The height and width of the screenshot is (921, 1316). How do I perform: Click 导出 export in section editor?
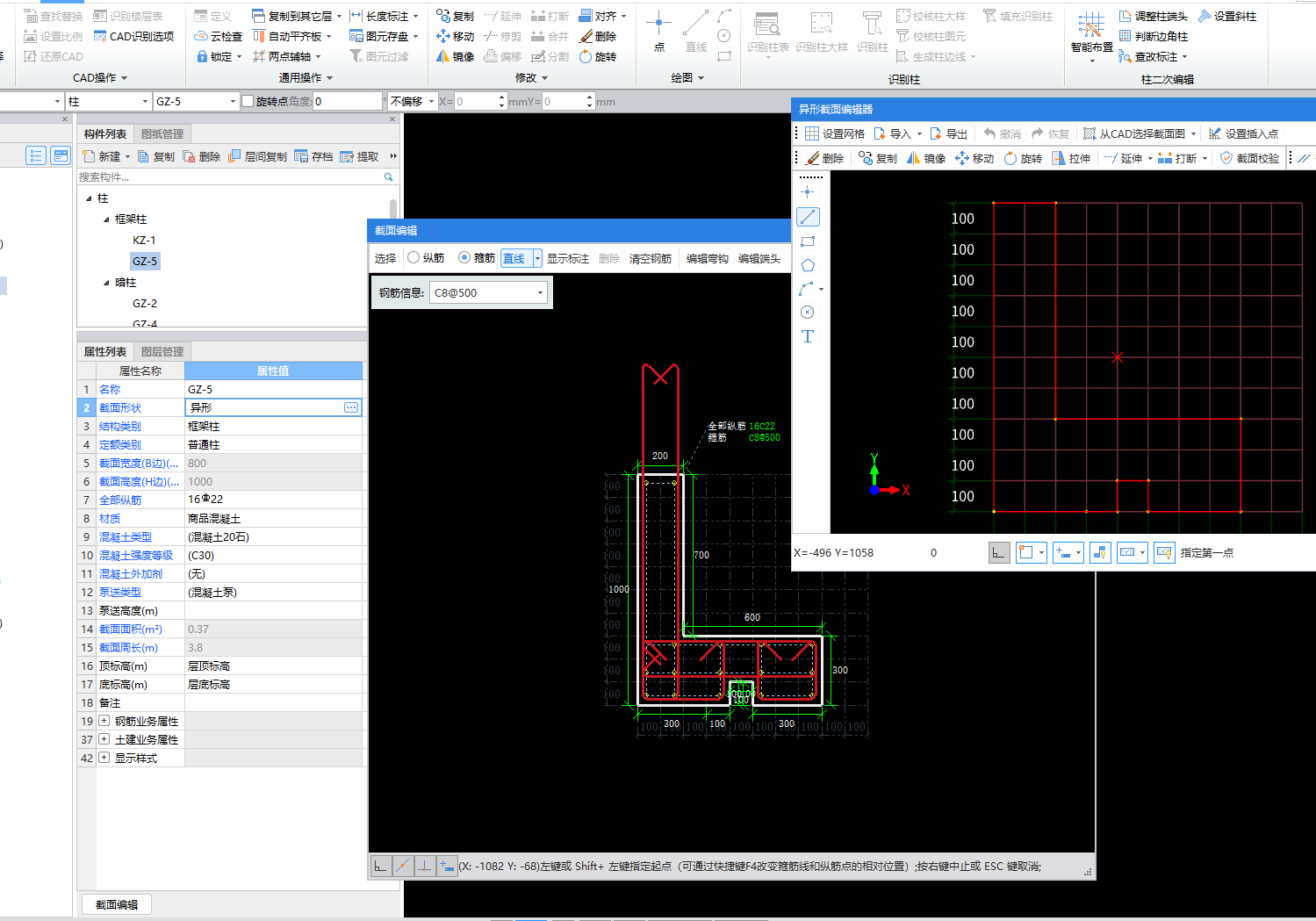pos(948,133)
